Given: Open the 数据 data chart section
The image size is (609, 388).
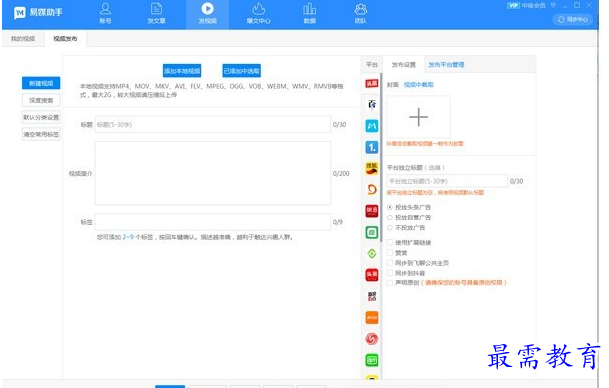Looking at the screenshot, I should click(x=310, y=13).
